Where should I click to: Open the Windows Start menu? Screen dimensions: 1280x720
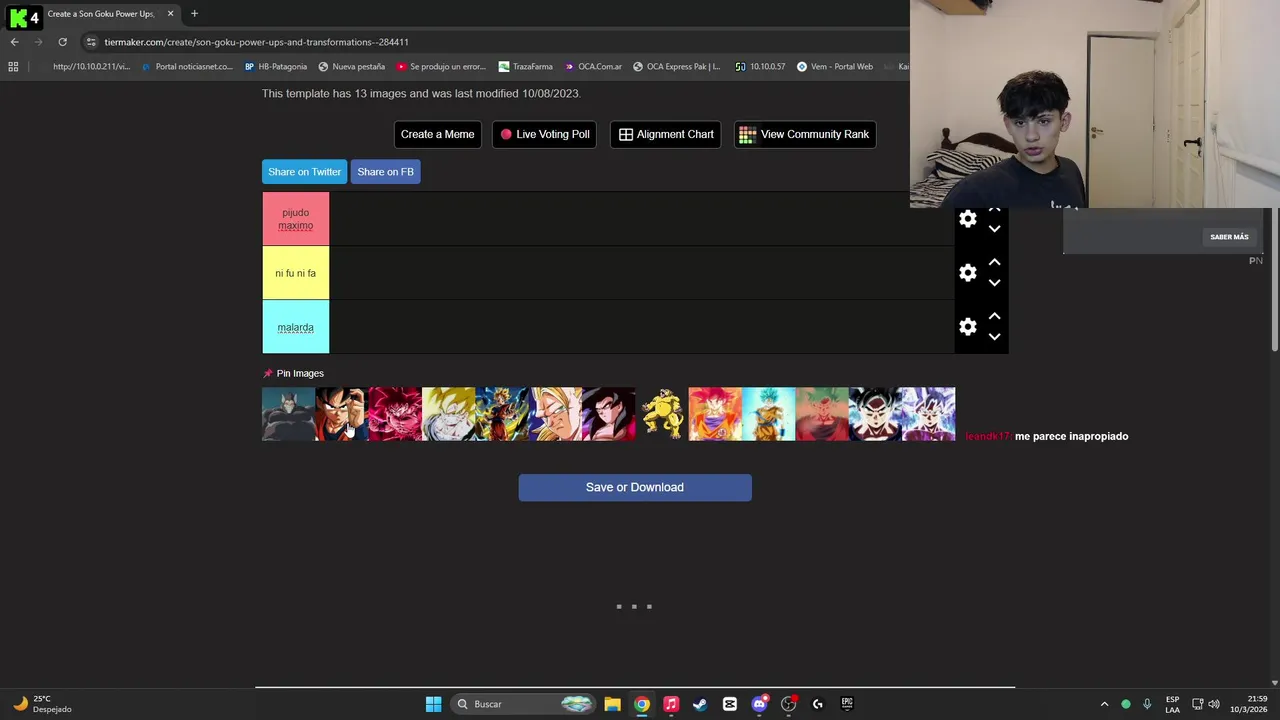point(433,704)
